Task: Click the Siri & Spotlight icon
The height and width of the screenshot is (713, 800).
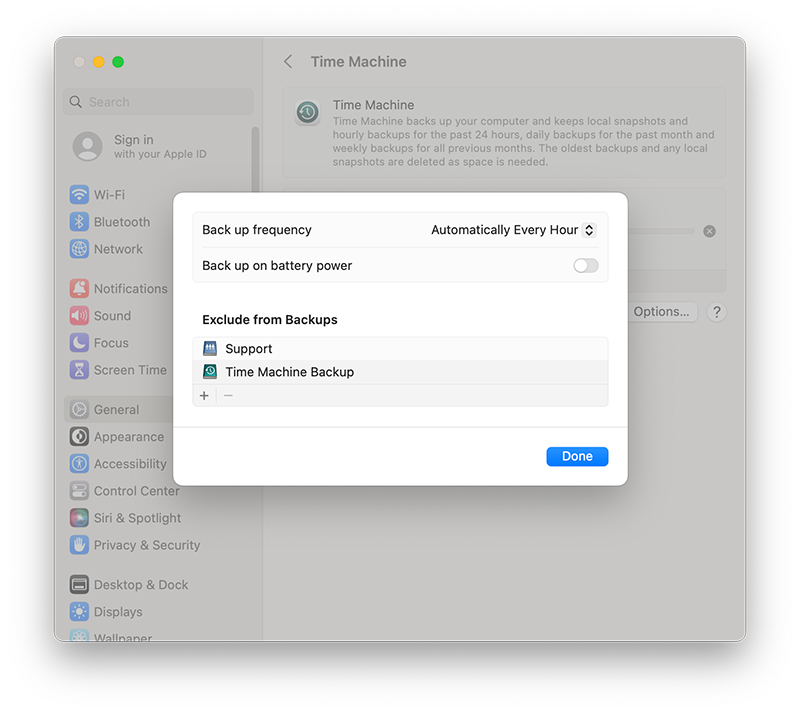Action: pyautogui.click(x=79, y=518)
